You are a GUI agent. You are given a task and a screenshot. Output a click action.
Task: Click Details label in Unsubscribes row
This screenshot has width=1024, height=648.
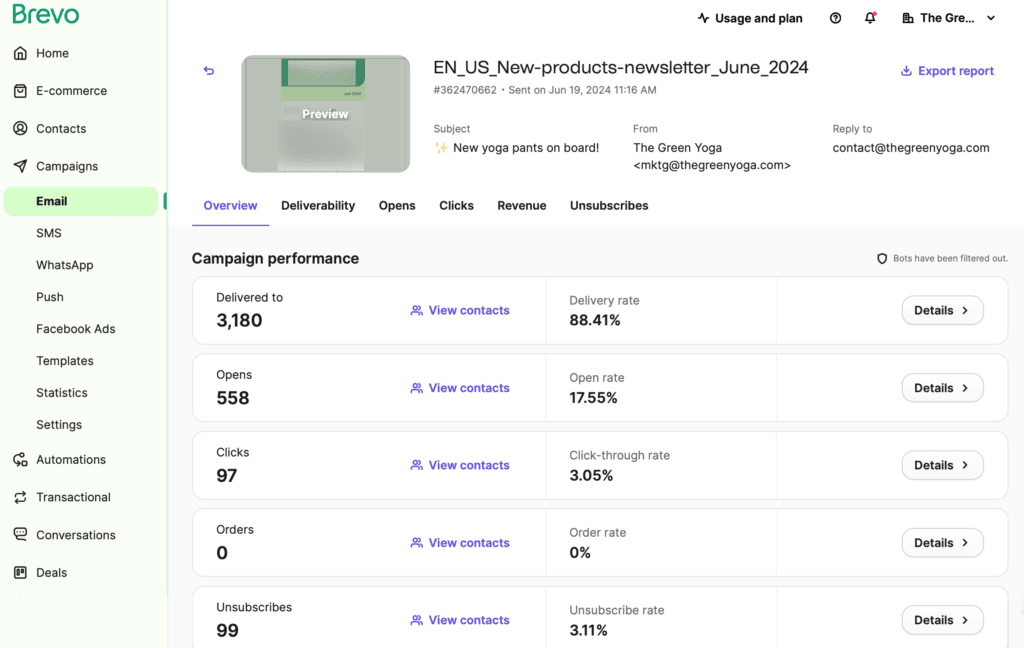point(933,620)
